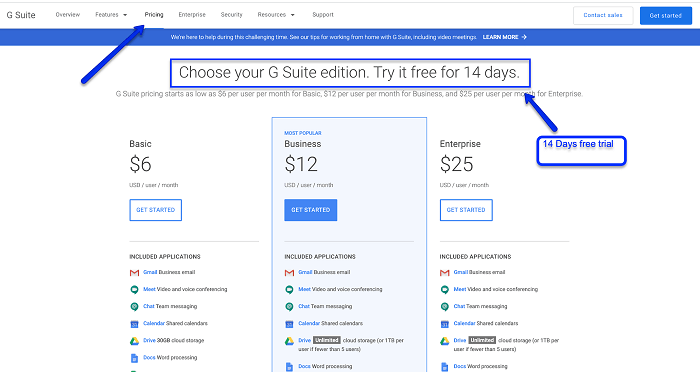Click the Docs icon in Business plan
The width and height of the screenshot is (700, 372).
pyautogui.click(x=289, y=367)
